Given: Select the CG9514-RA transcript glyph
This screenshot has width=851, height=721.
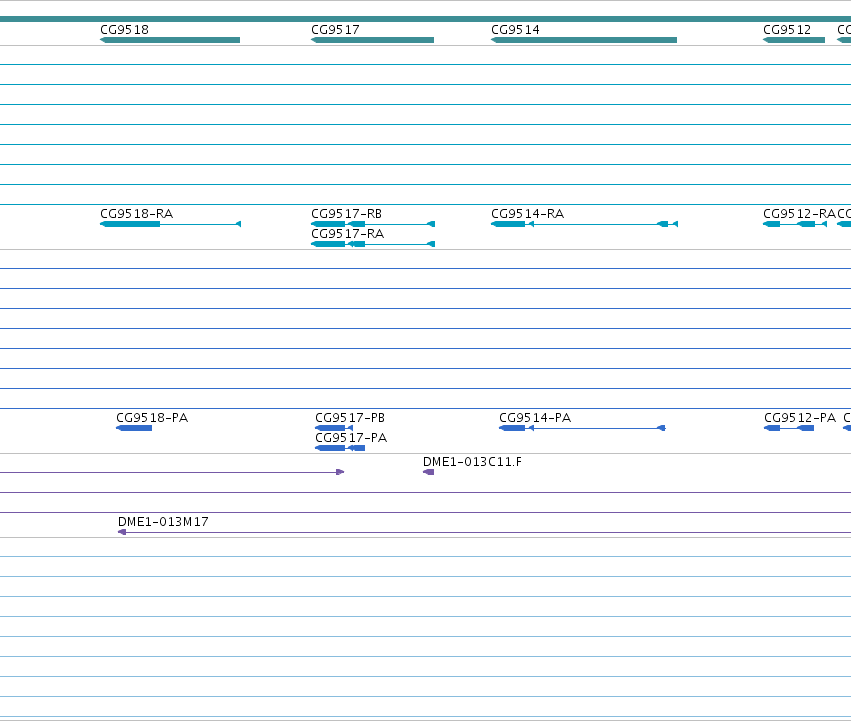Looking at the screenshot, I should pyautogui.click(x=585, y=224).
